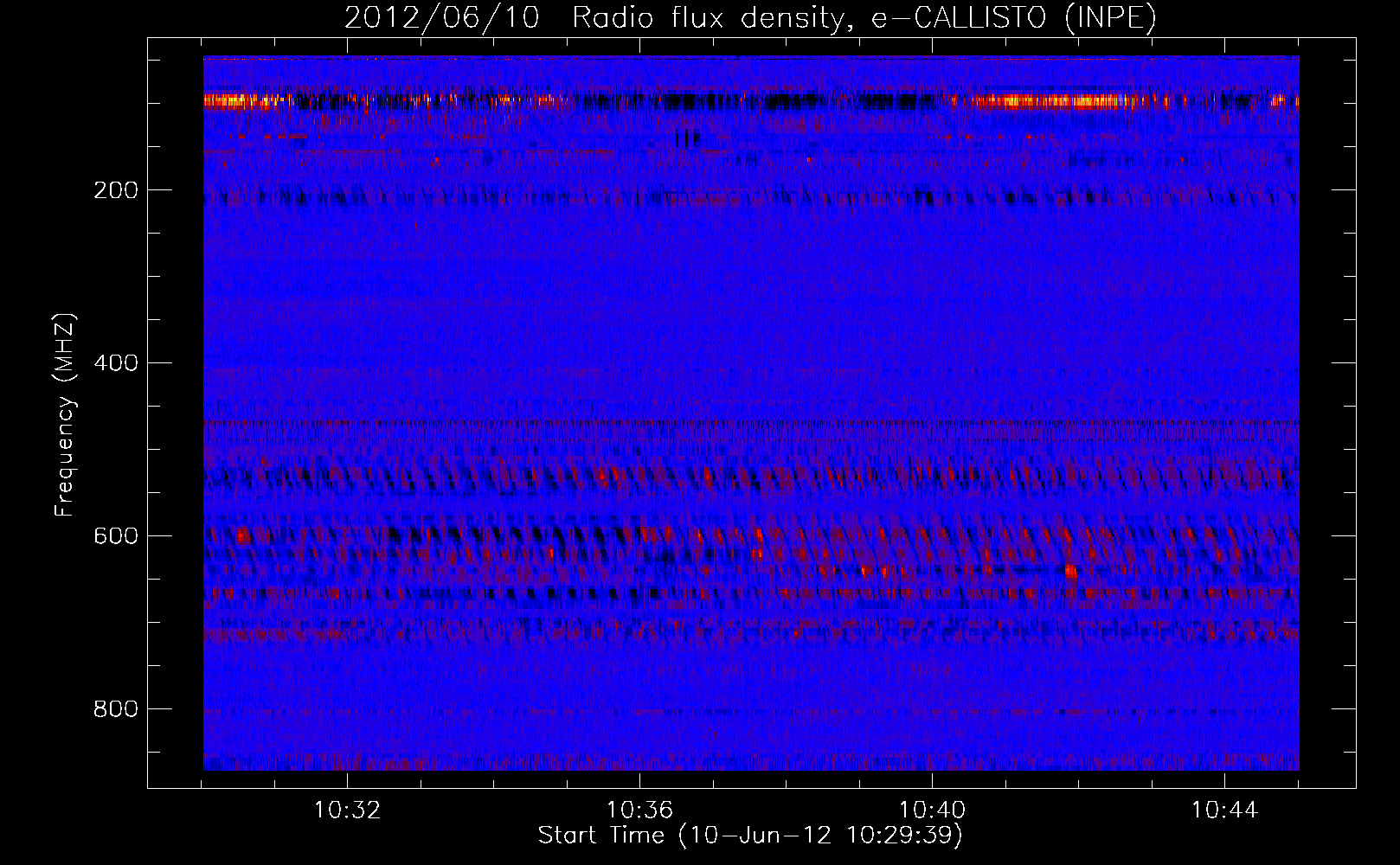Click the 'Start Time (10-Jun-12 10:29:39)' axis label
This screenshot has width=1400, height=865.
[x=750, y=836]
